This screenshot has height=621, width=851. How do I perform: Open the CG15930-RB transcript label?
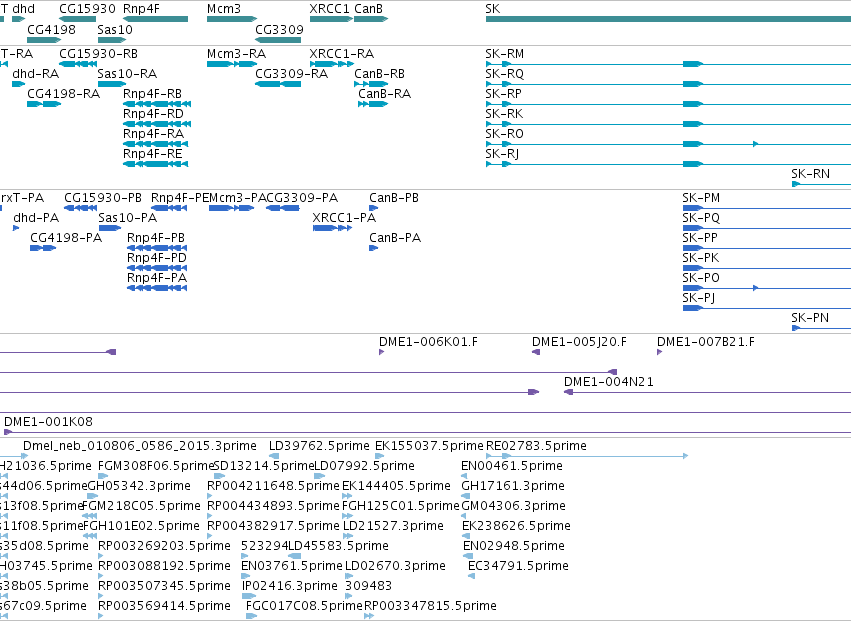[98, 54]
